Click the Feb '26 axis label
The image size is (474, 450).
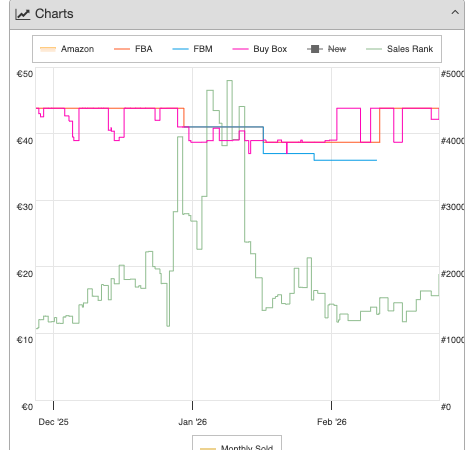[332, 422]
